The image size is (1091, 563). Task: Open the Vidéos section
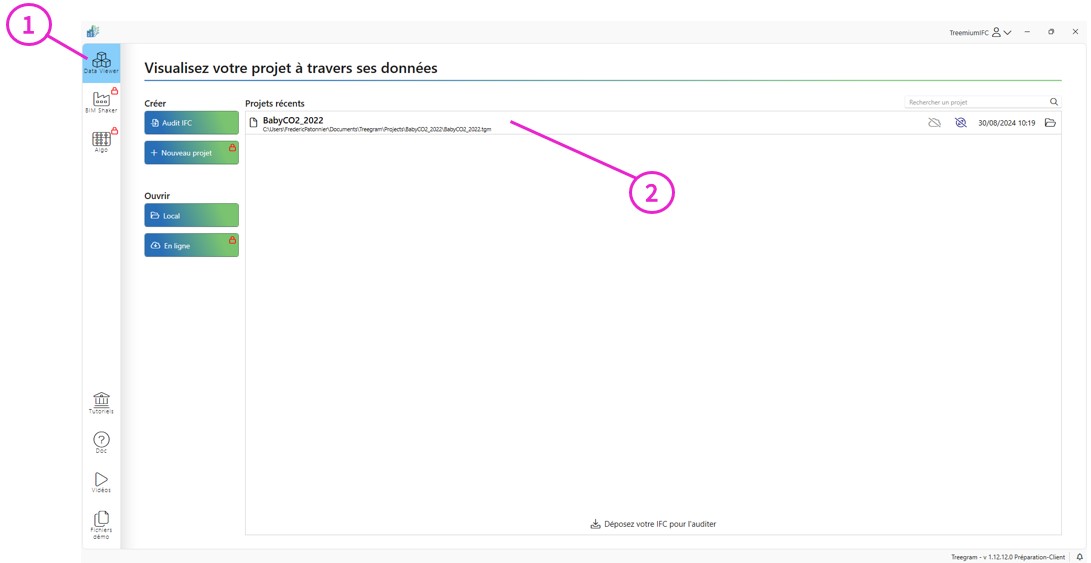101,482
